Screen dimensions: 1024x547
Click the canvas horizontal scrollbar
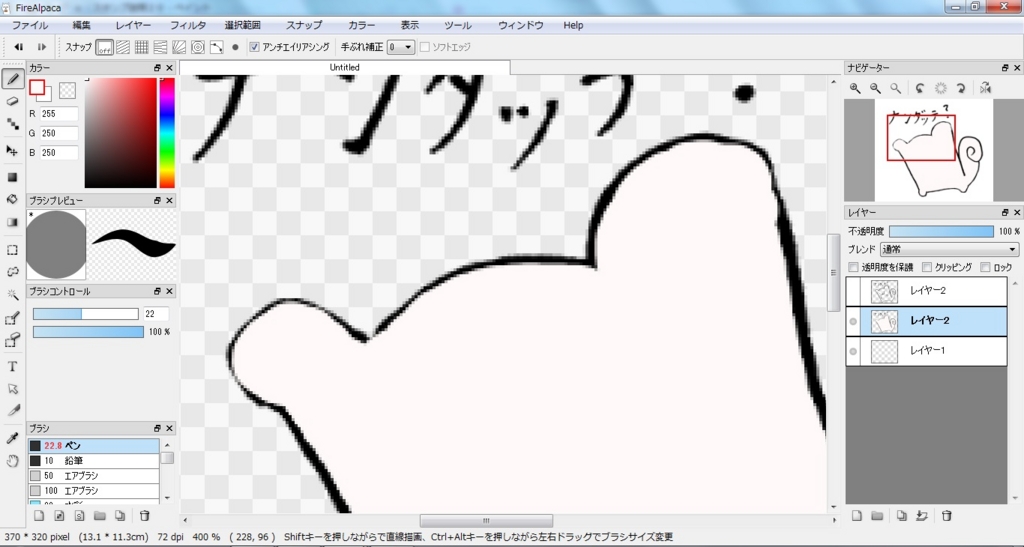pos(486,521)
